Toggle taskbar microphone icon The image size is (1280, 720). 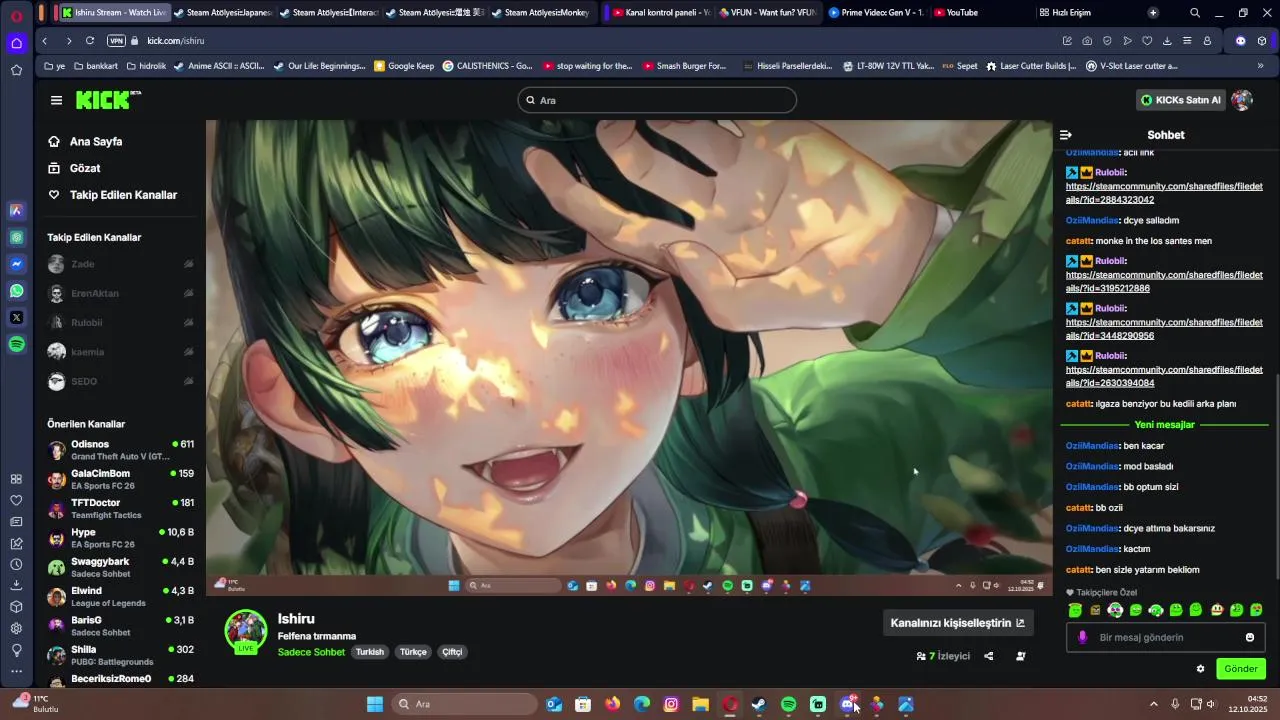[x=1175, y=704]
